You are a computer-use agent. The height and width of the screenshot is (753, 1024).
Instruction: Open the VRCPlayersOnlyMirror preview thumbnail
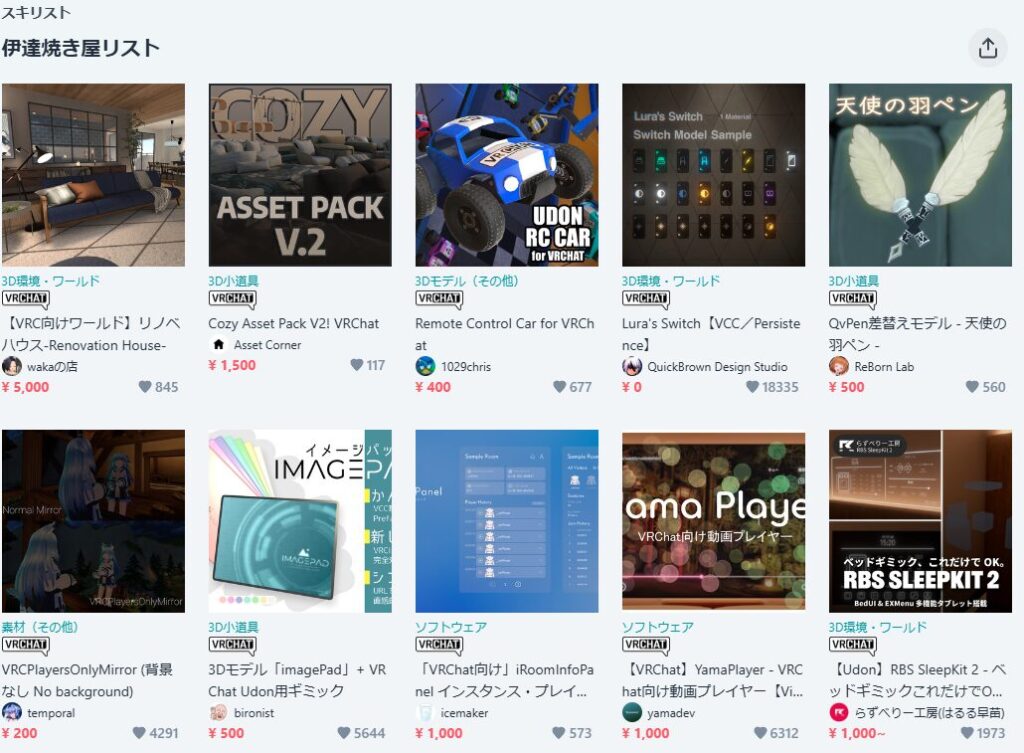93,521
